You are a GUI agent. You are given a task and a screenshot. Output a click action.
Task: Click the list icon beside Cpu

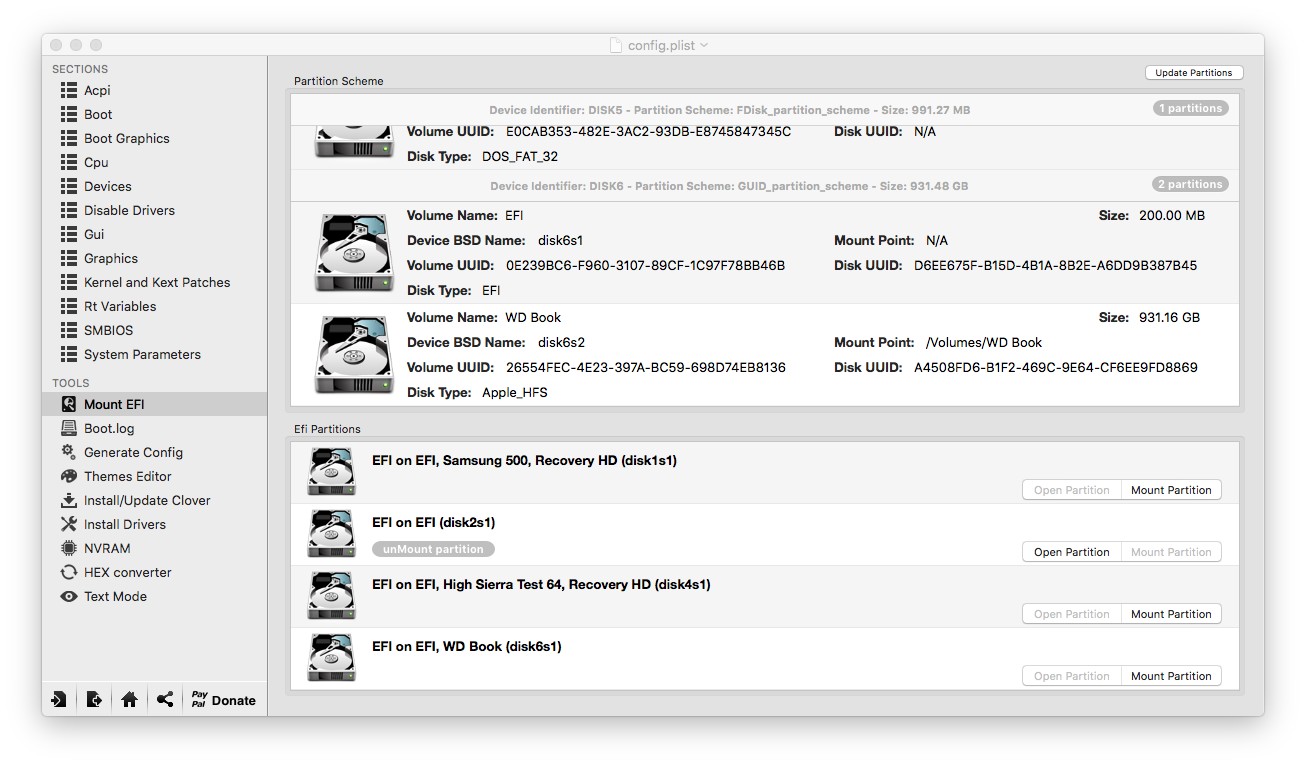pyautogui.click(x=69, y=162)
